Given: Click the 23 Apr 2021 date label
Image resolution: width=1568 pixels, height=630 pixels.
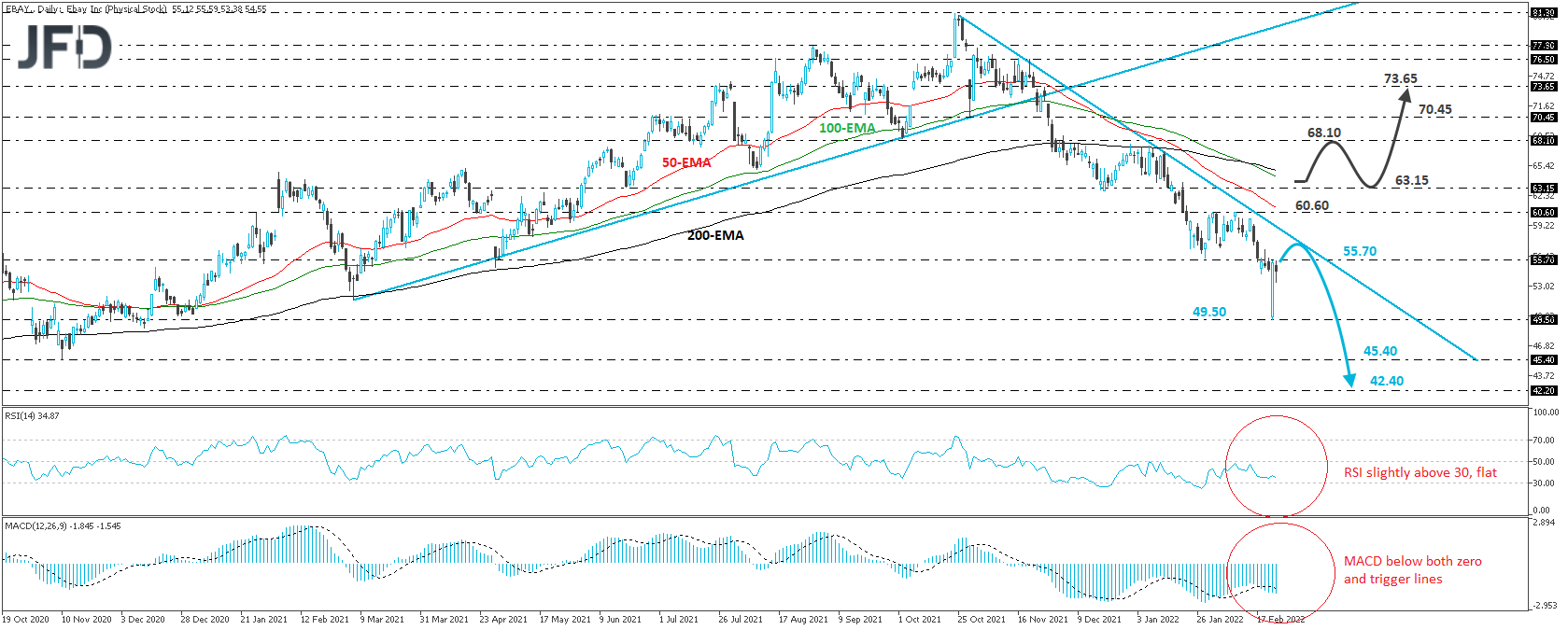Looking at the screenshot, I should coord(503,619).
